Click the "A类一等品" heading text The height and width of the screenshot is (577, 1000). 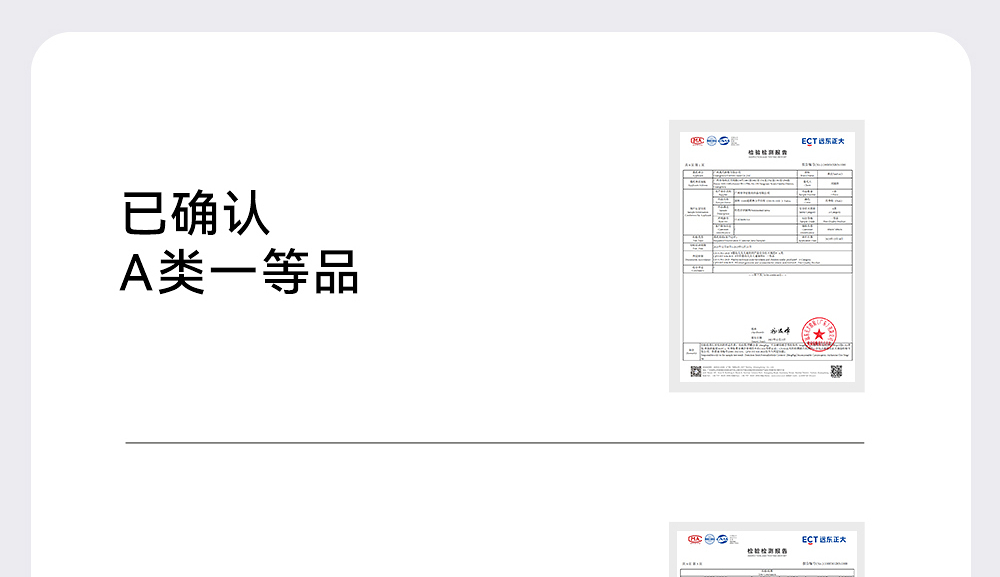click(x=239, y=272)
